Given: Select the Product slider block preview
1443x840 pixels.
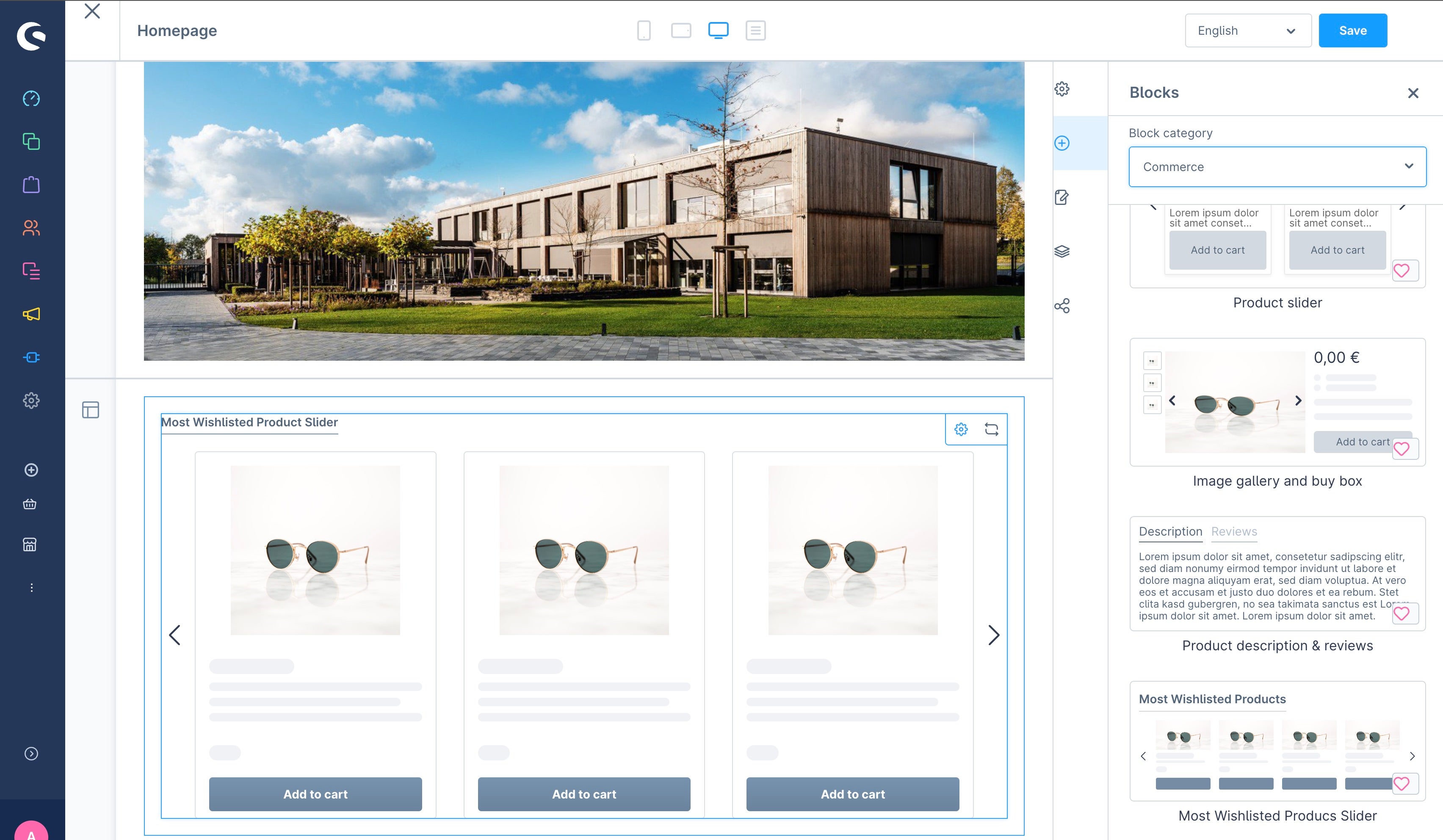Looking at the screenshot, I should (1277, 246).
